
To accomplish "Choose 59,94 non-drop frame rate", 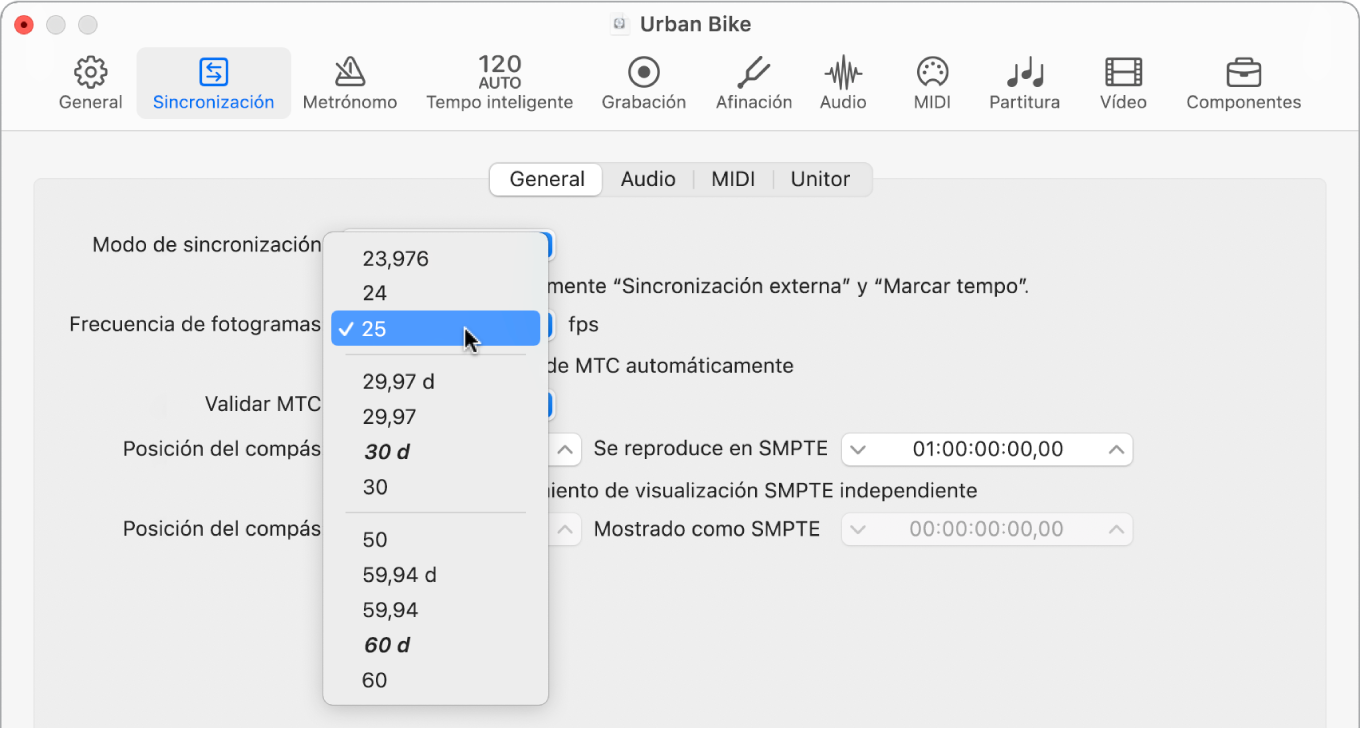I will coord(436,610).
